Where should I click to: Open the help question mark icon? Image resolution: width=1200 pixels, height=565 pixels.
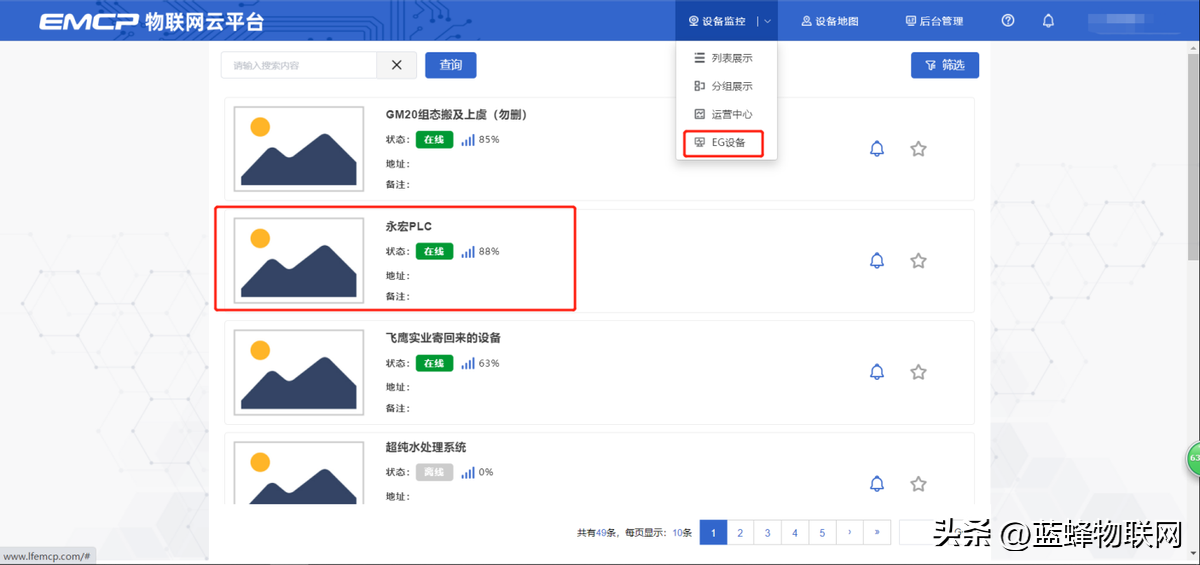pyautogui.click(x=1008, y=21)
